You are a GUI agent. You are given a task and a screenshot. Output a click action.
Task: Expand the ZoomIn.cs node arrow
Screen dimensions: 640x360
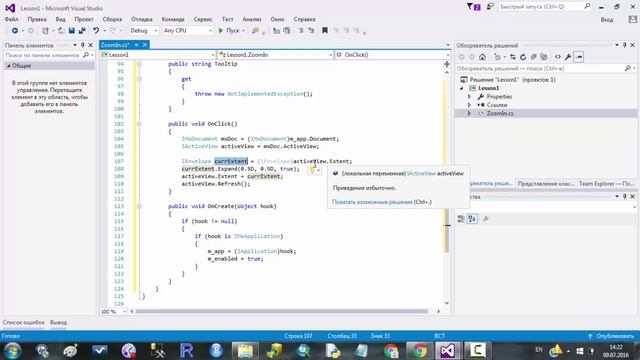pyautogui.click(x=469, y=113)
